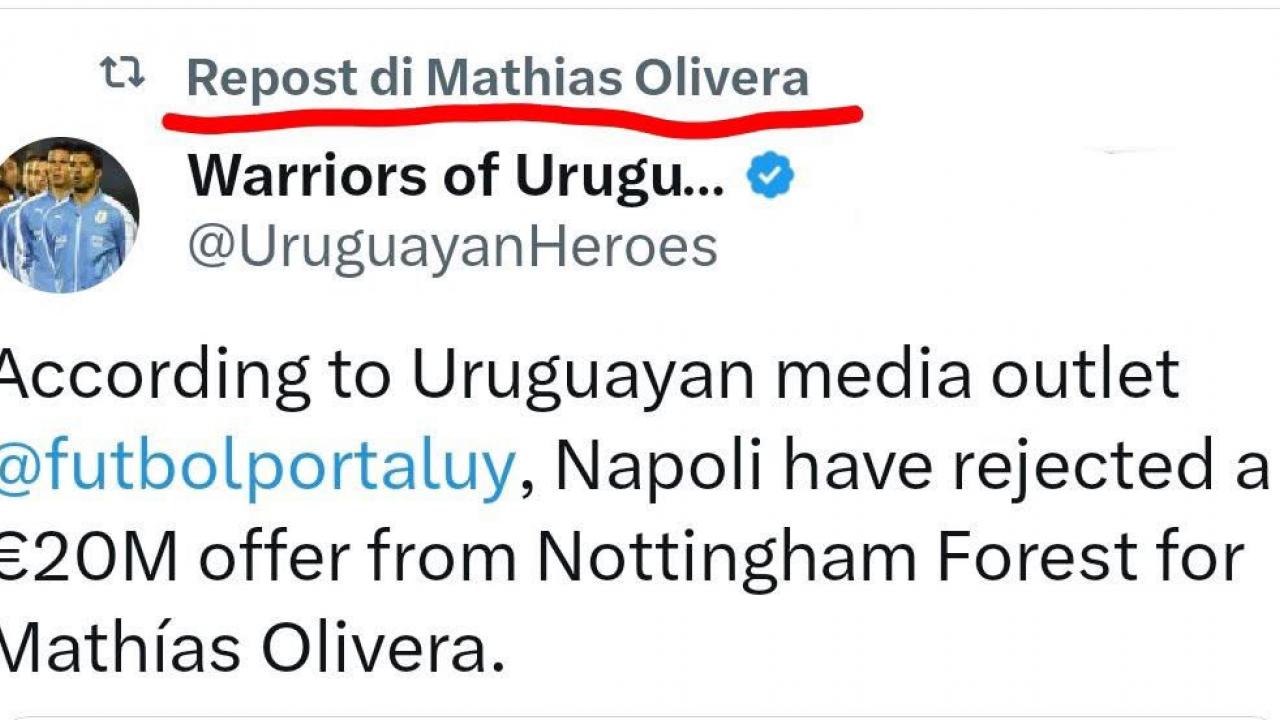Viewport: 1280px width, 720px height.
Task: Open the Warriors of Uruguay profile picture
Action: [x=68, y=215]
